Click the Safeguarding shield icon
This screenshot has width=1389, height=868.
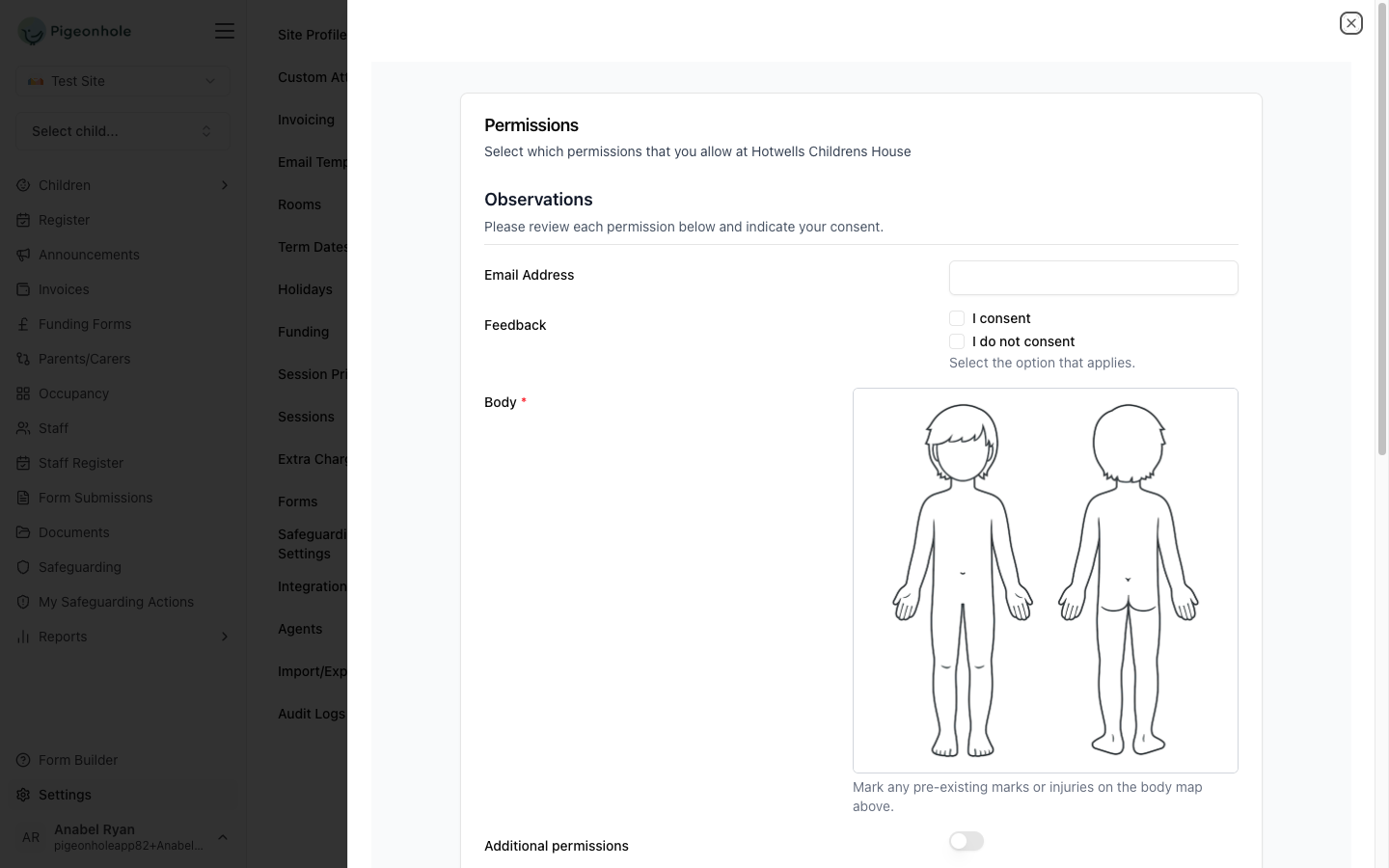click(x=23, y=567)
